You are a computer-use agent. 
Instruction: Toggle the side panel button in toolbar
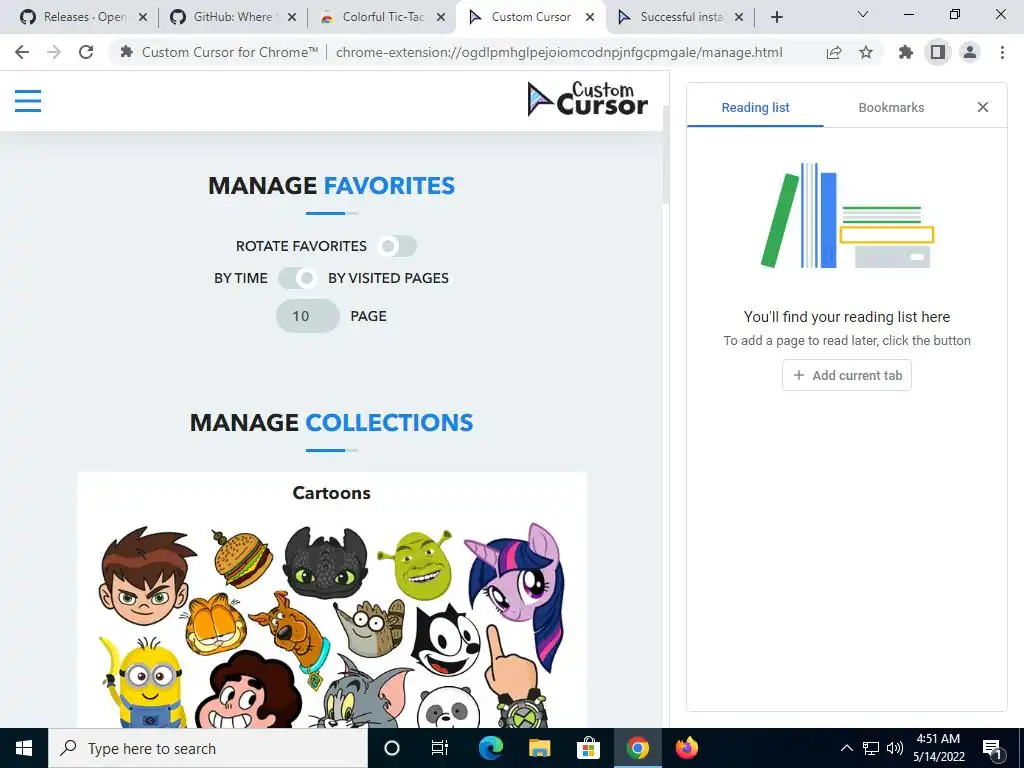point(938,52)
